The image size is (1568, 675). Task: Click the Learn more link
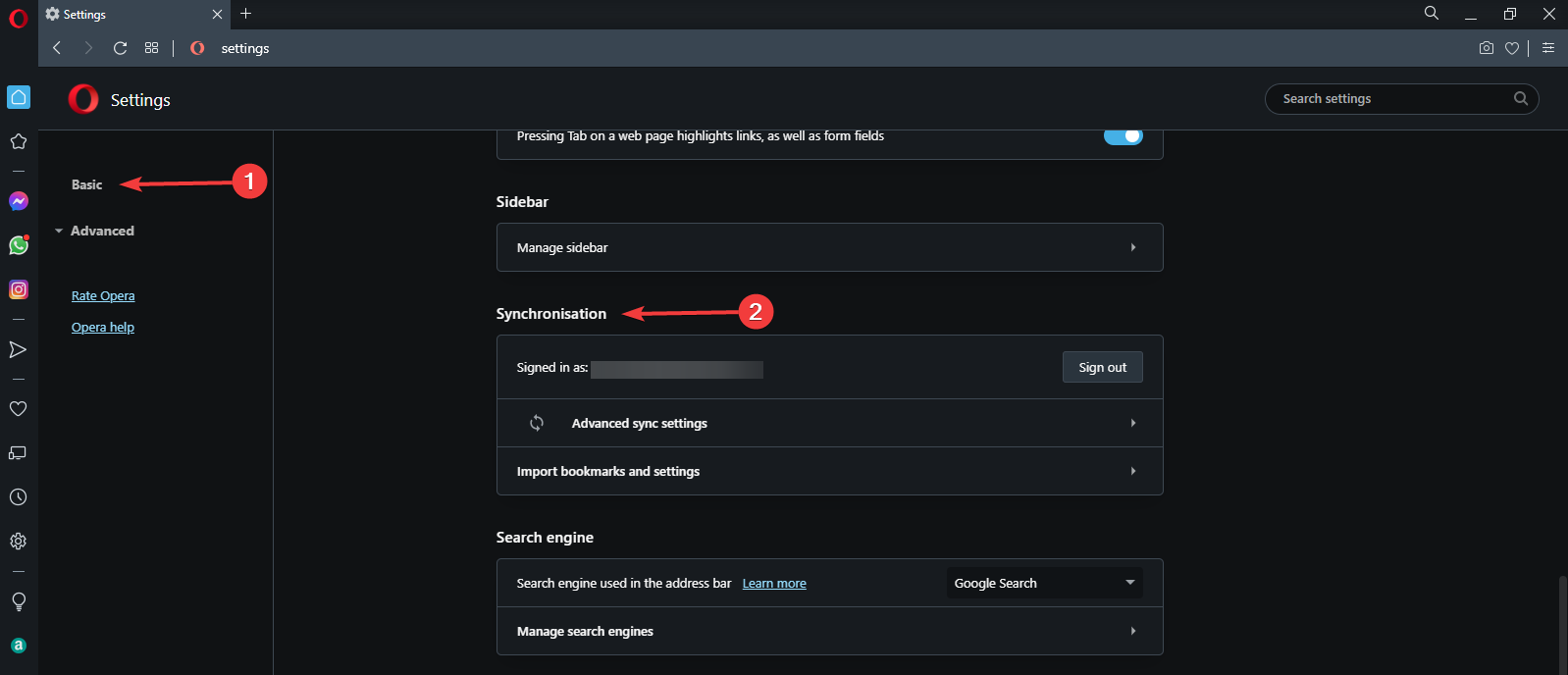click(x=774, y=584)
